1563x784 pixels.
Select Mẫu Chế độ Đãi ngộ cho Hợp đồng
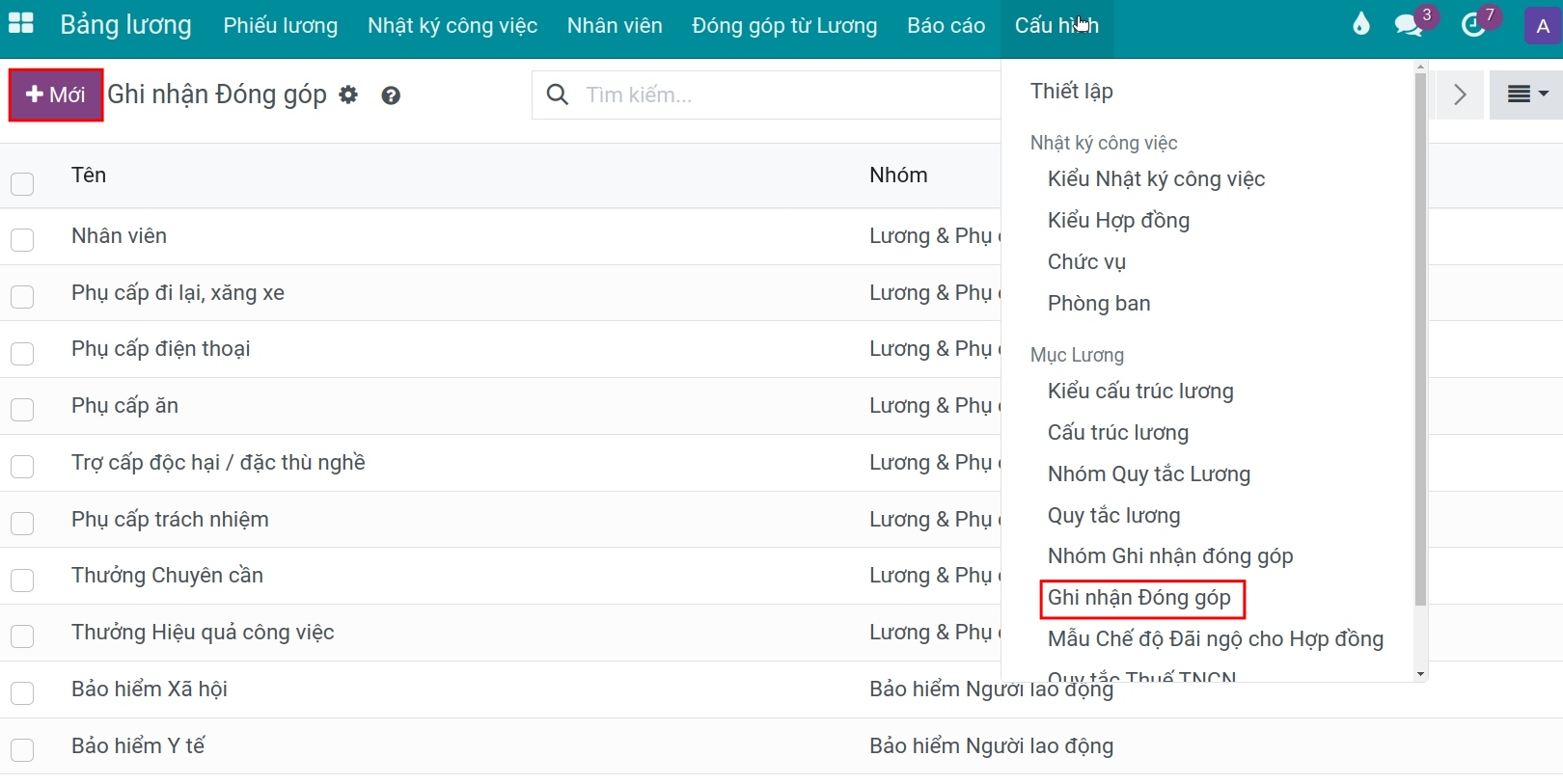click(x=1217, y=639)
